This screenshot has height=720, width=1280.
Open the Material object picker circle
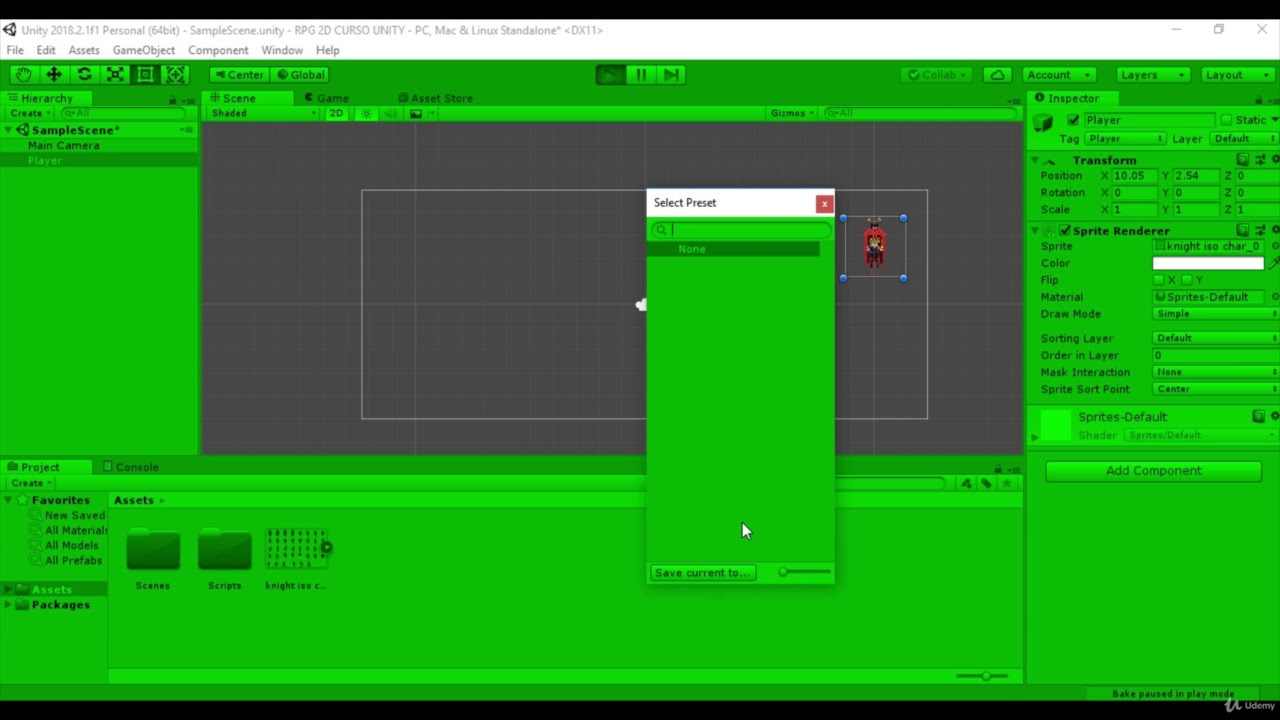pos(1275,297)
